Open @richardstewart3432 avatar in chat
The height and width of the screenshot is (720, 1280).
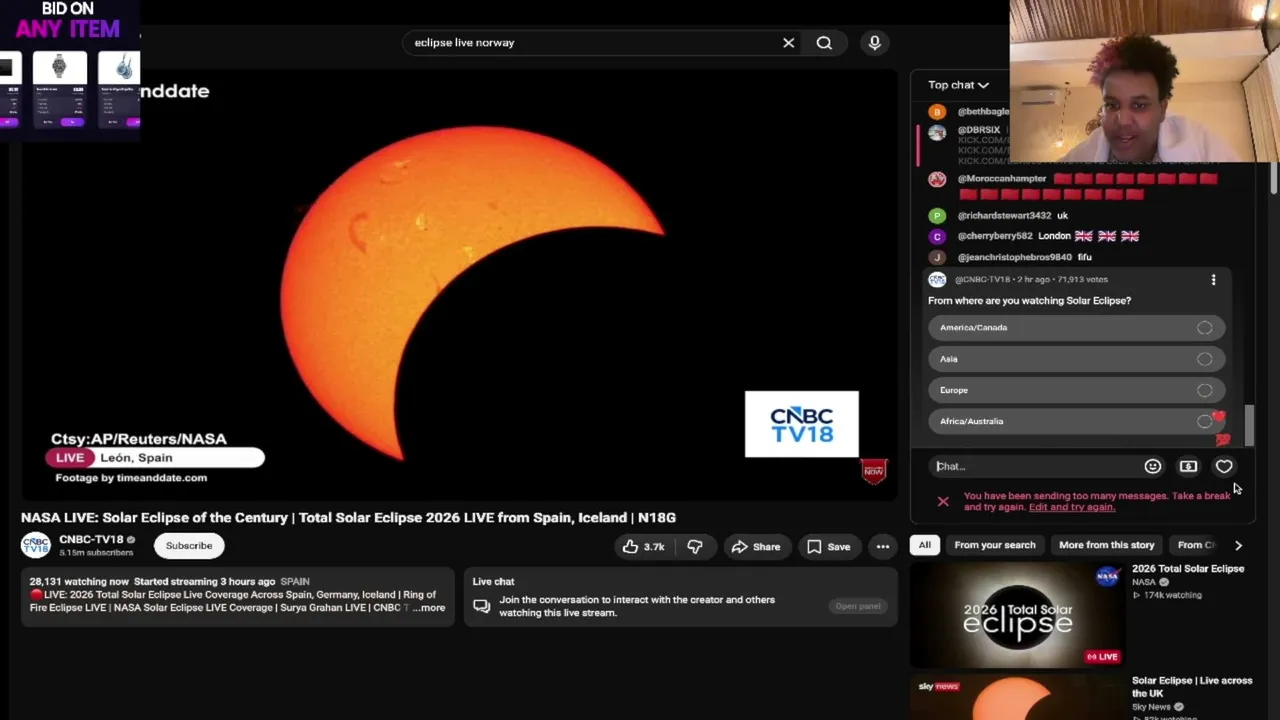click(x=937, y=216)
